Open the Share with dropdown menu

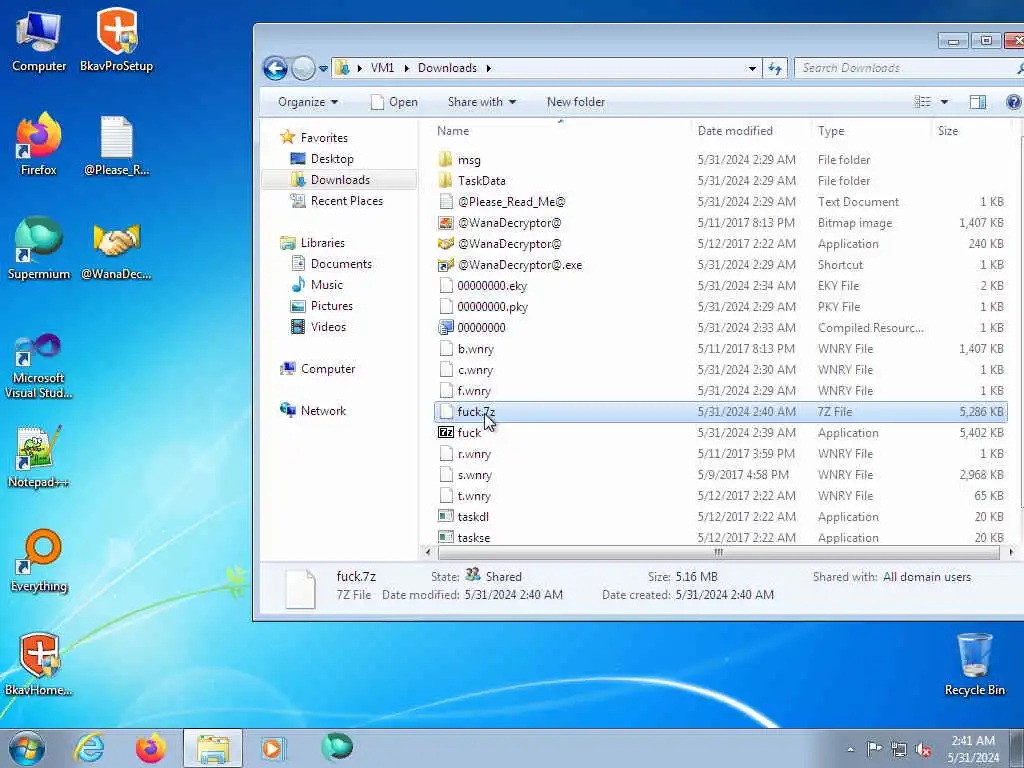click(481, 102)
